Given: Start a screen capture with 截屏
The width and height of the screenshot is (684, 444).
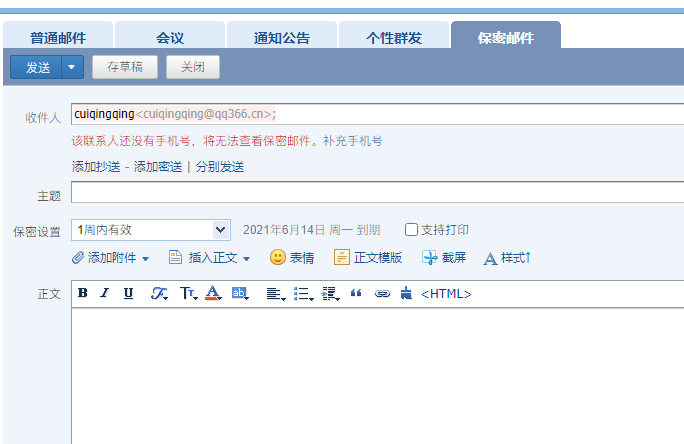Looking at the screenshot, I should [x=444, y=257].
